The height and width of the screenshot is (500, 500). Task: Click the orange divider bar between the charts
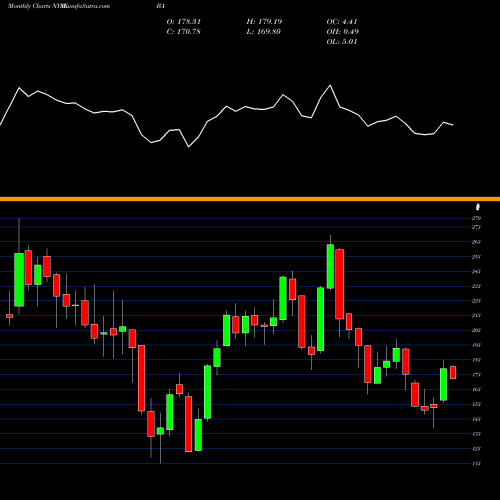pos(250,199)
